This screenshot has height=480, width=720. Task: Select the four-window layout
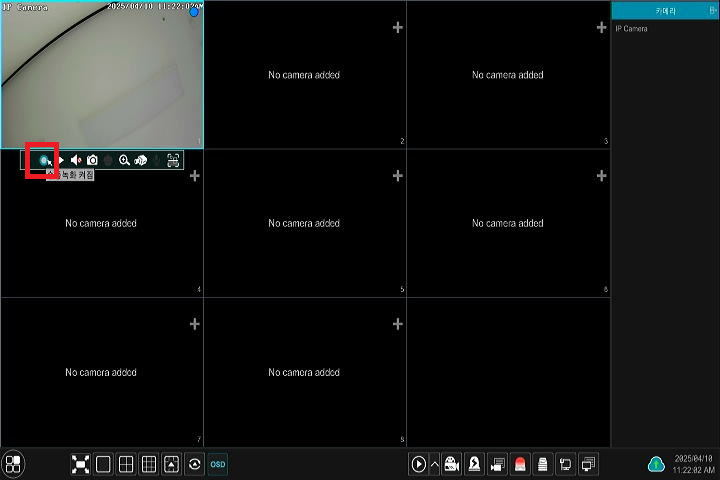click(x=126, y=464)
